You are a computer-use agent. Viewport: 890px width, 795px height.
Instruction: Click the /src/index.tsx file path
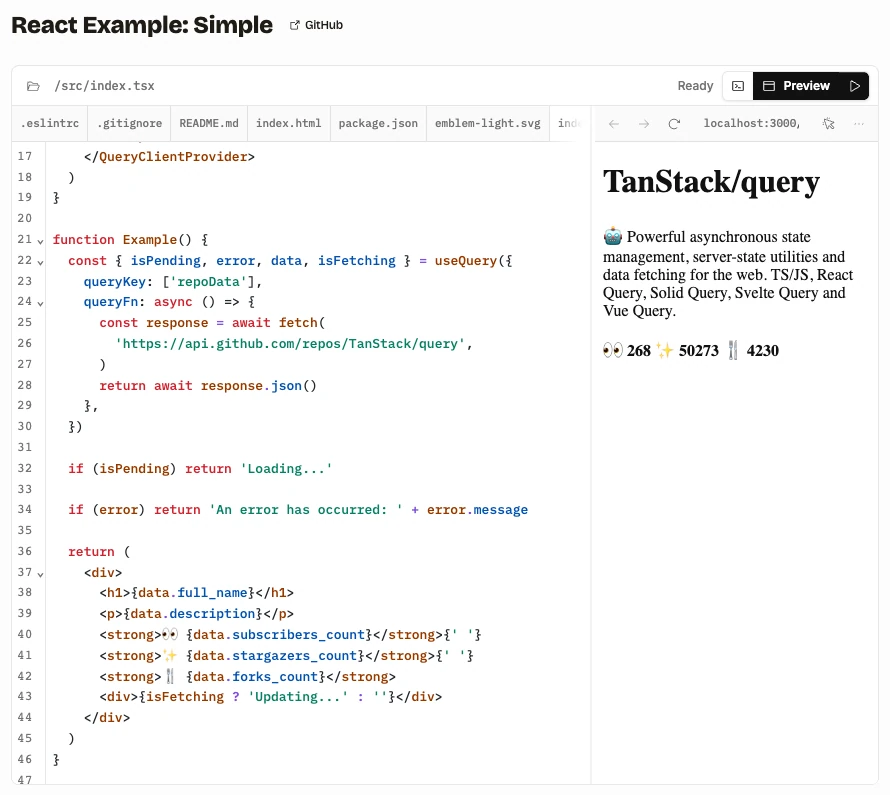pos(104,86)
